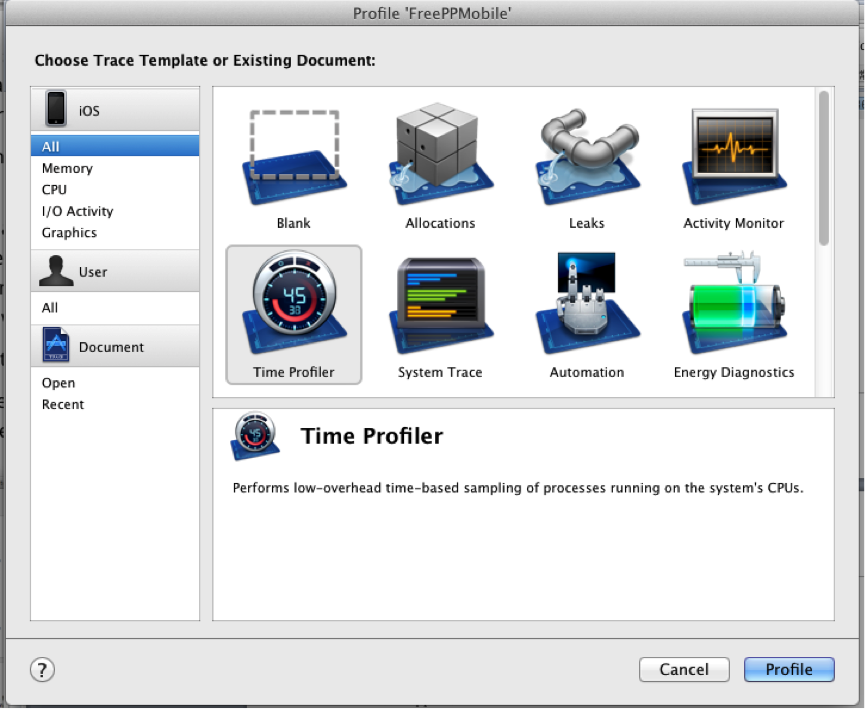The image size is (865, 709).
Task: Click the iOS section header label
Action: point(89,111)
